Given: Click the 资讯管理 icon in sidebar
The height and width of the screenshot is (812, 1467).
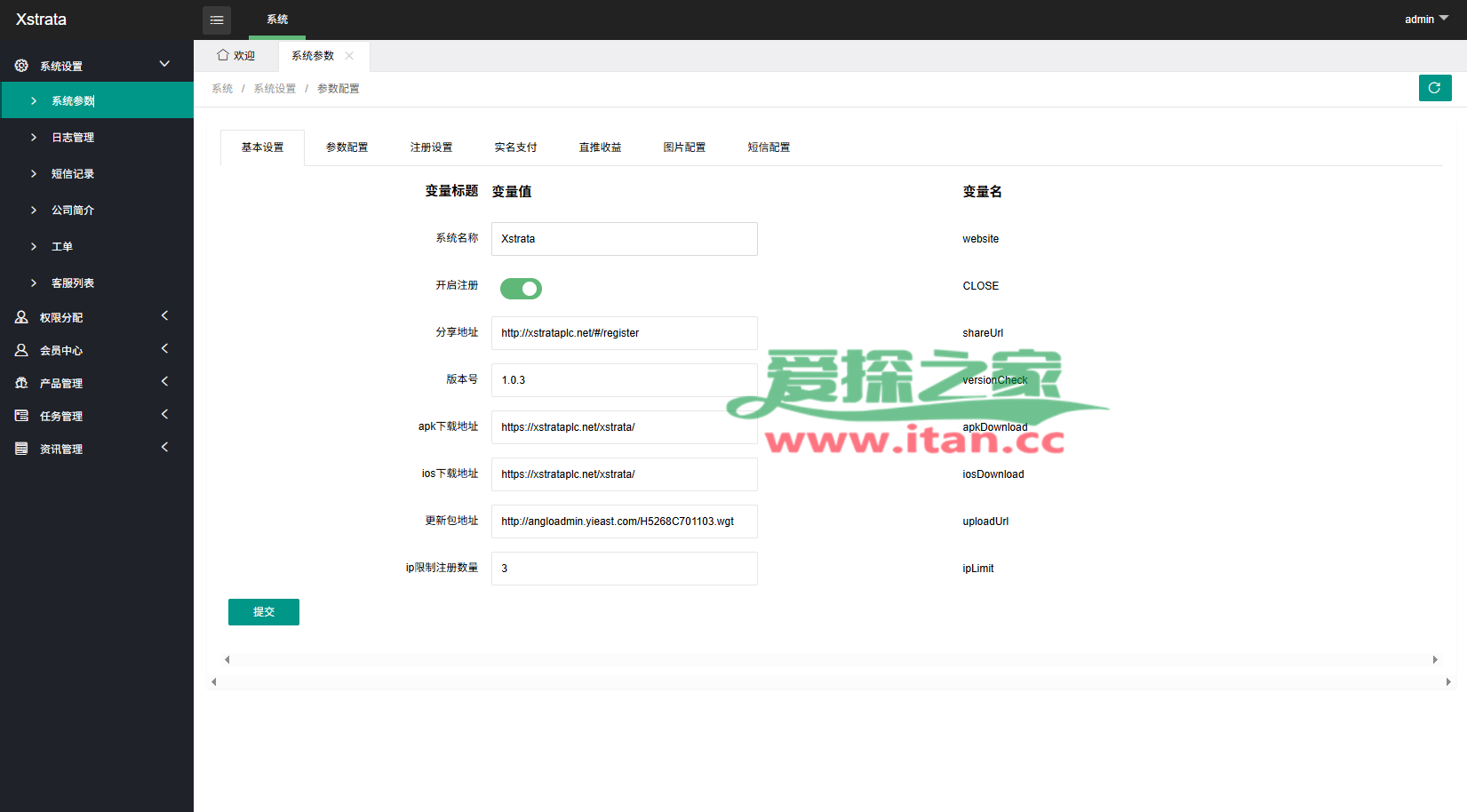Looking at the screenshot, I should [x=21, y=449].
